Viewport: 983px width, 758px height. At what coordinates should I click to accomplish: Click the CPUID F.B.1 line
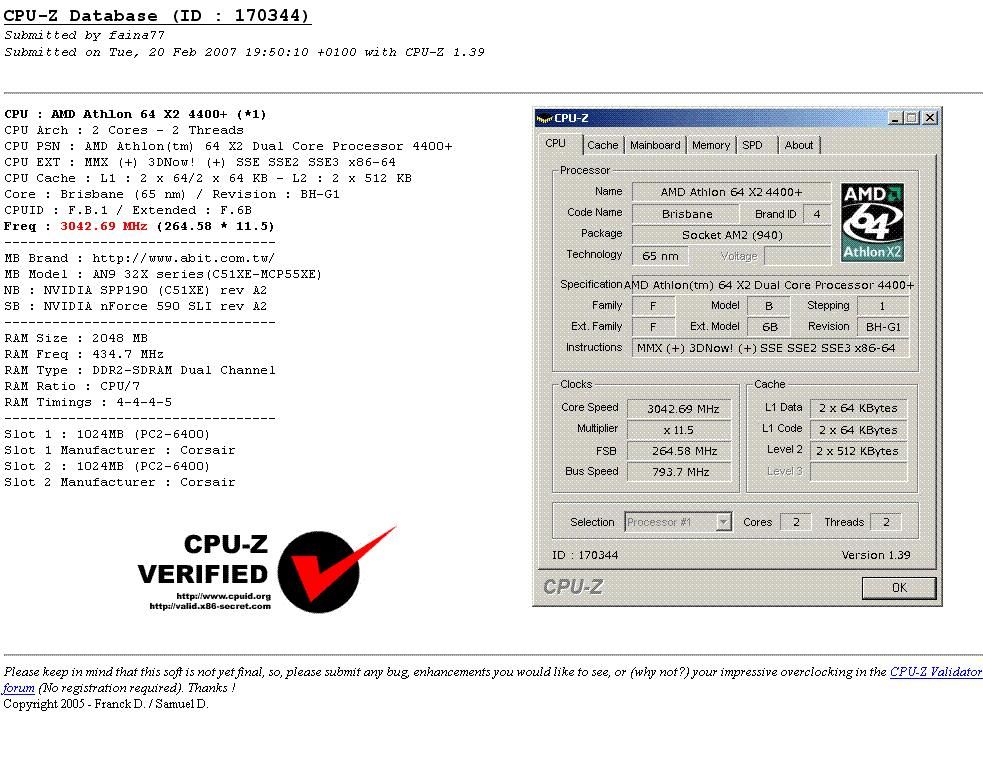[128, 210]
